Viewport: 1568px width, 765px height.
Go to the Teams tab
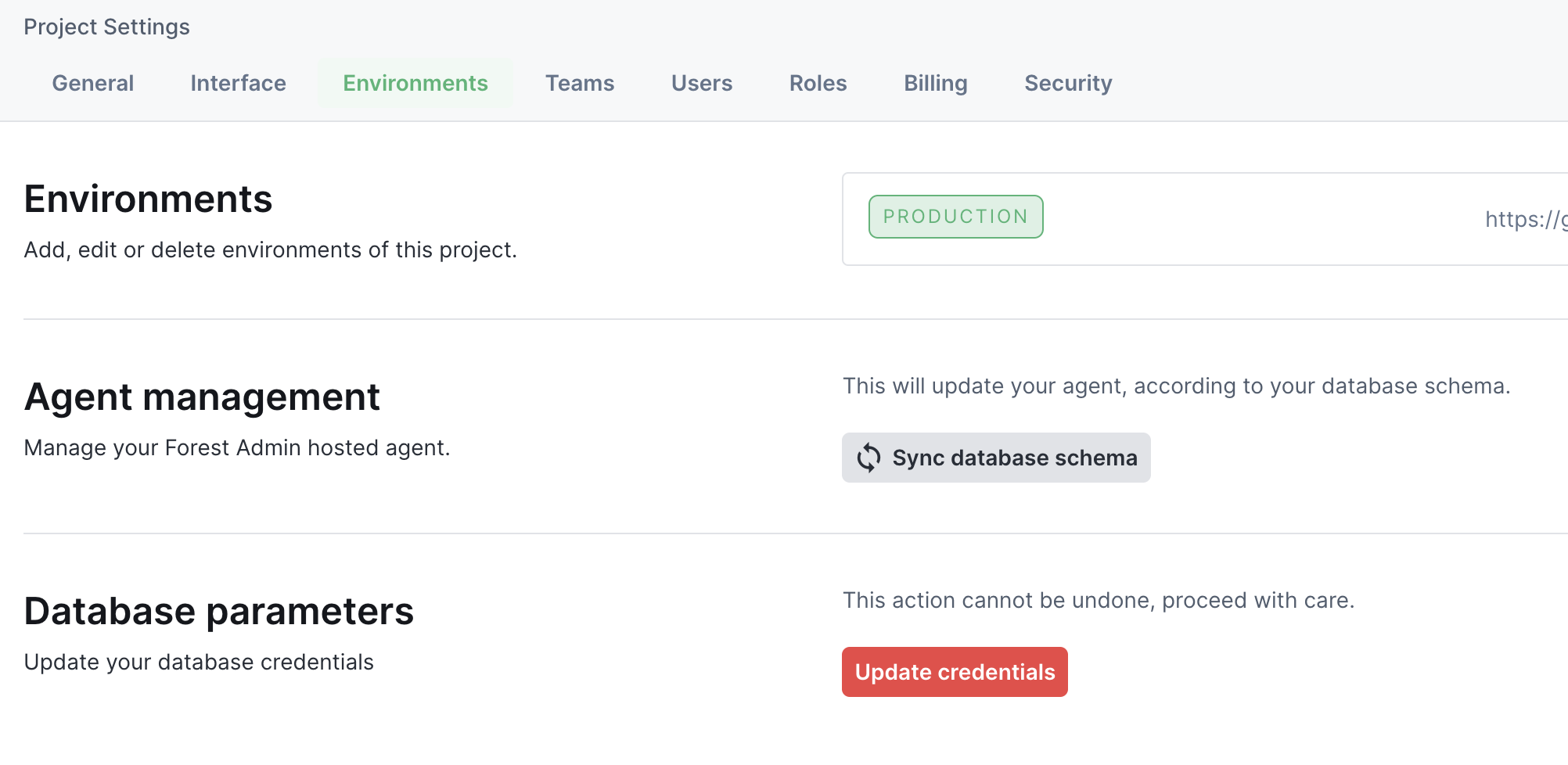(580, 83)
